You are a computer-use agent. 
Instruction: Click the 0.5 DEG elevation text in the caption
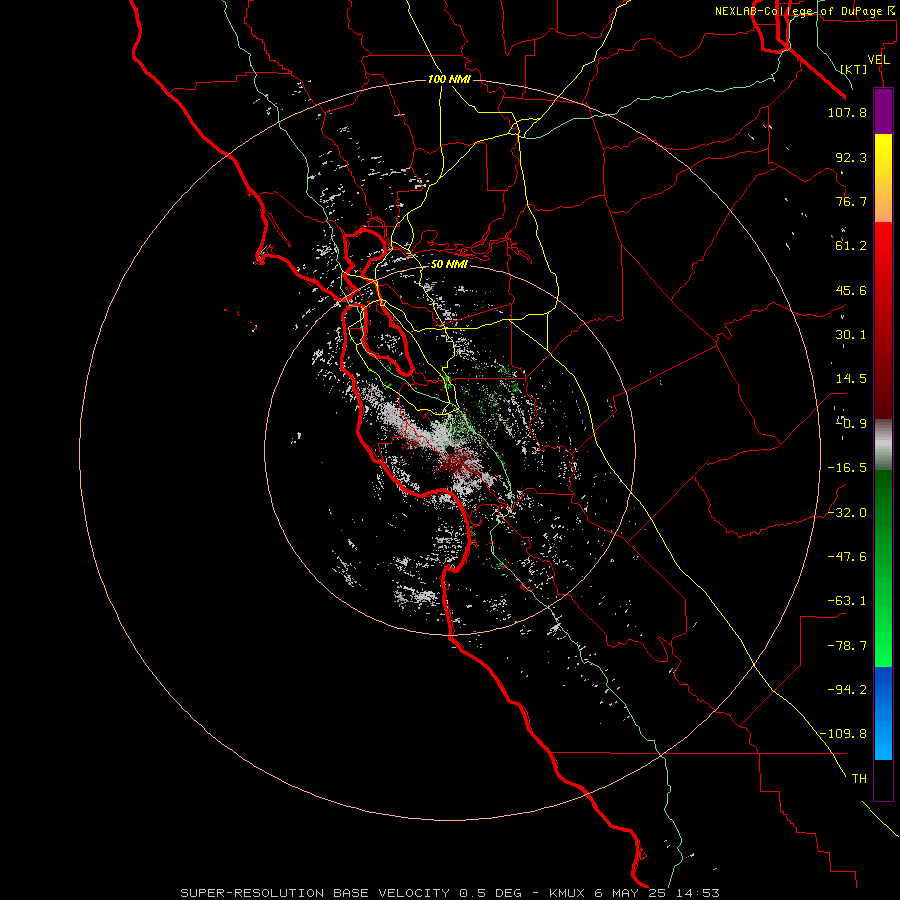tap(490, 893)
